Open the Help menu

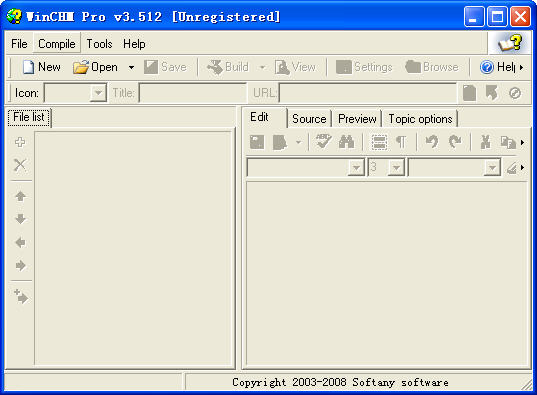pyautogui.click(x=134, y=44)
